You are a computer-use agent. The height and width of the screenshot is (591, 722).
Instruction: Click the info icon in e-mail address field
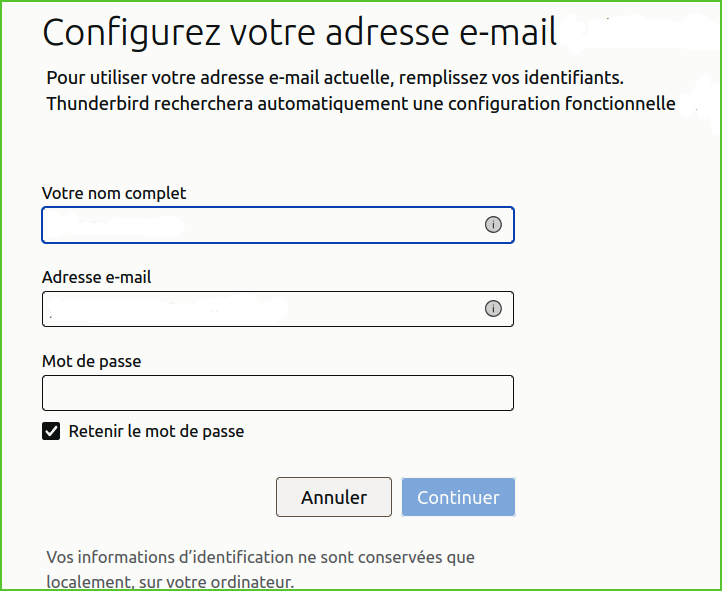493,309
